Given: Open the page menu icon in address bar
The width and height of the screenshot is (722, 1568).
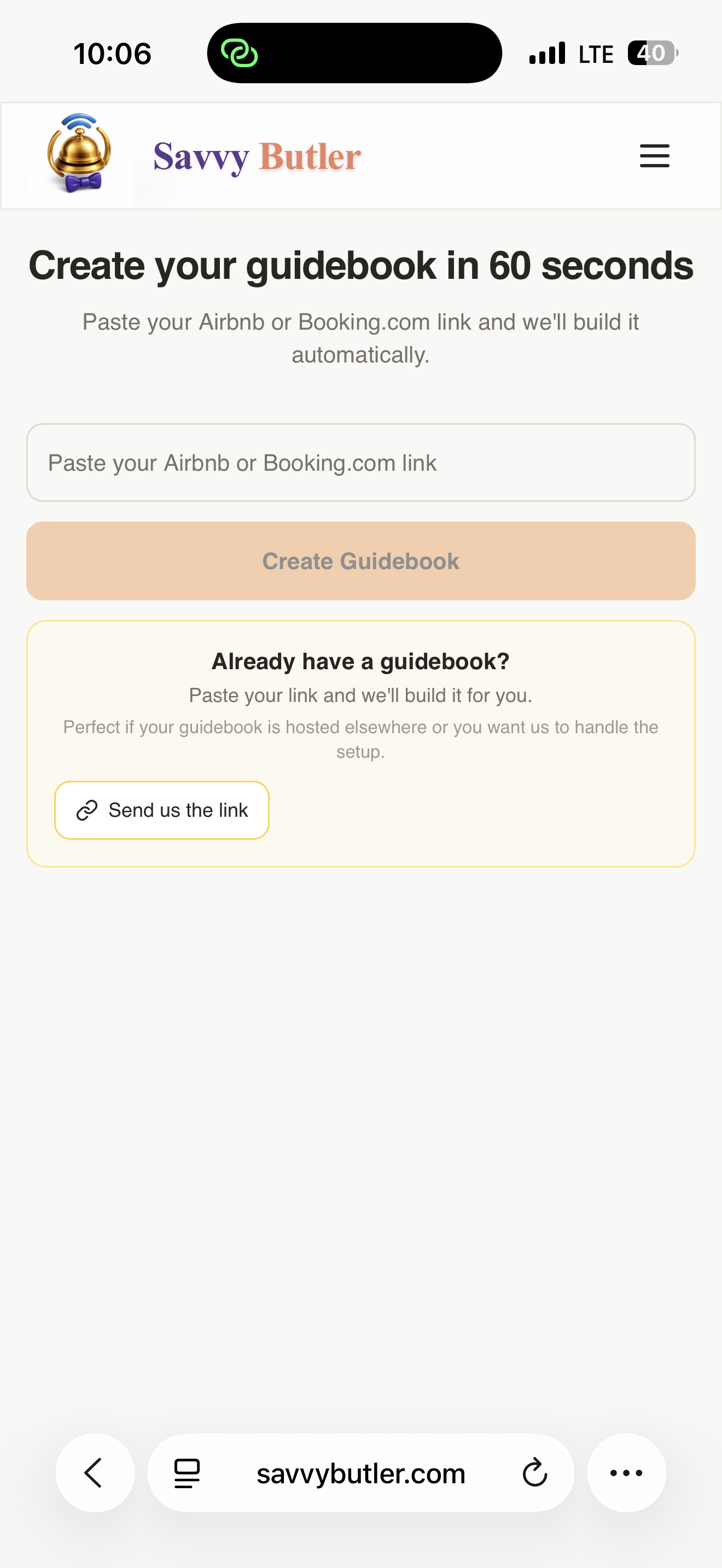Looking at the screenshot, I should pos(187,1473).
